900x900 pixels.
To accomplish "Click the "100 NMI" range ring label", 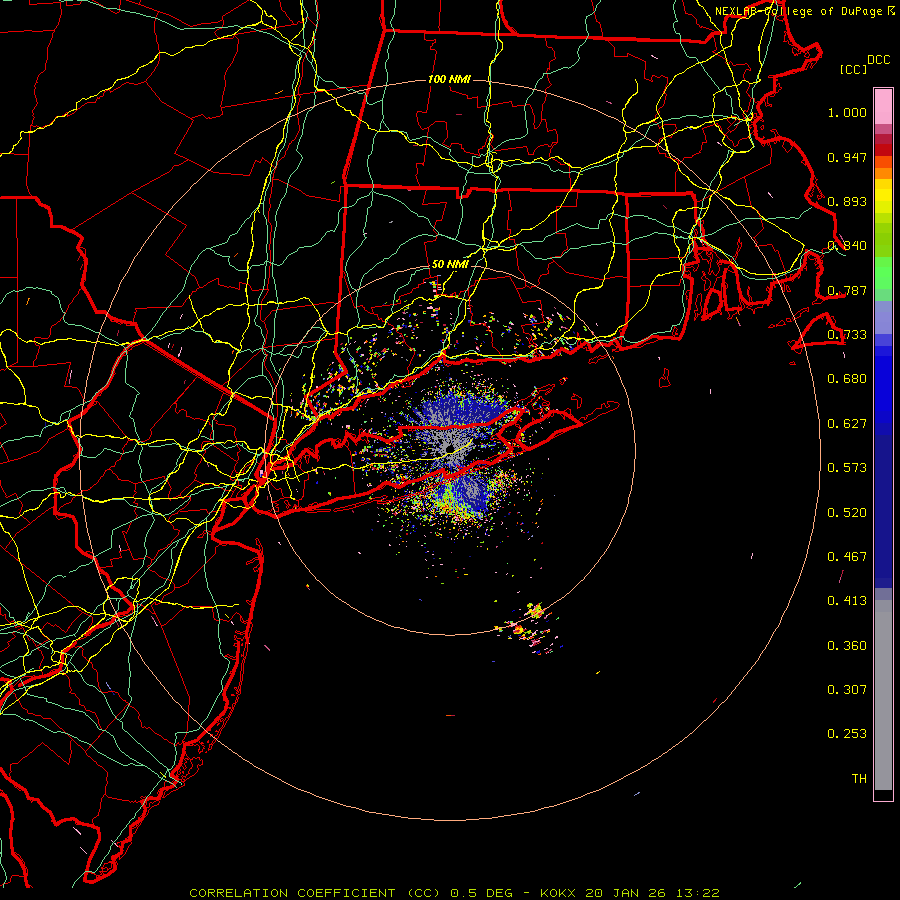I will click(x=449, y=79).
